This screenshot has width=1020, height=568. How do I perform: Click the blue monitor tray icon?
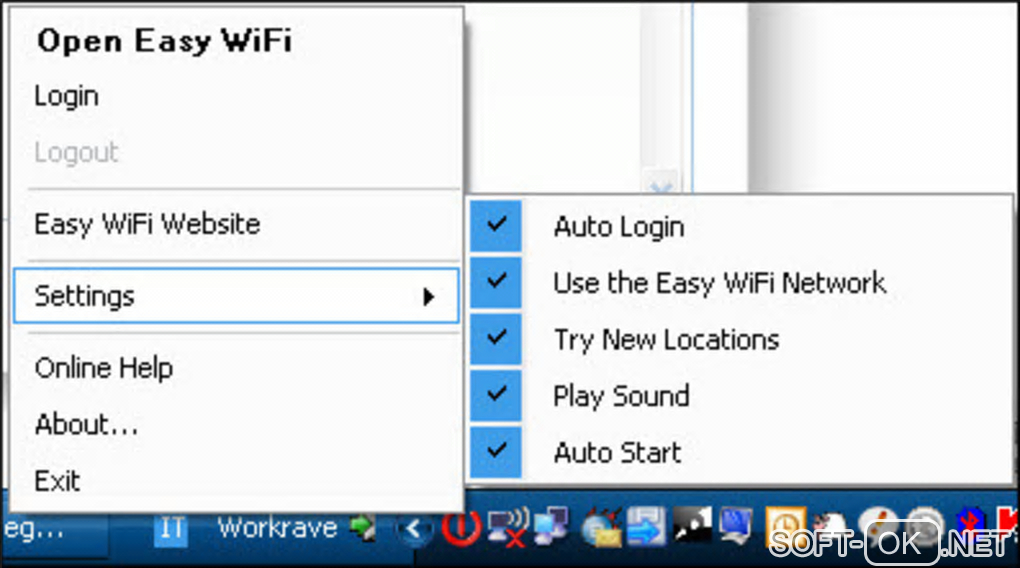pos(737,526)
